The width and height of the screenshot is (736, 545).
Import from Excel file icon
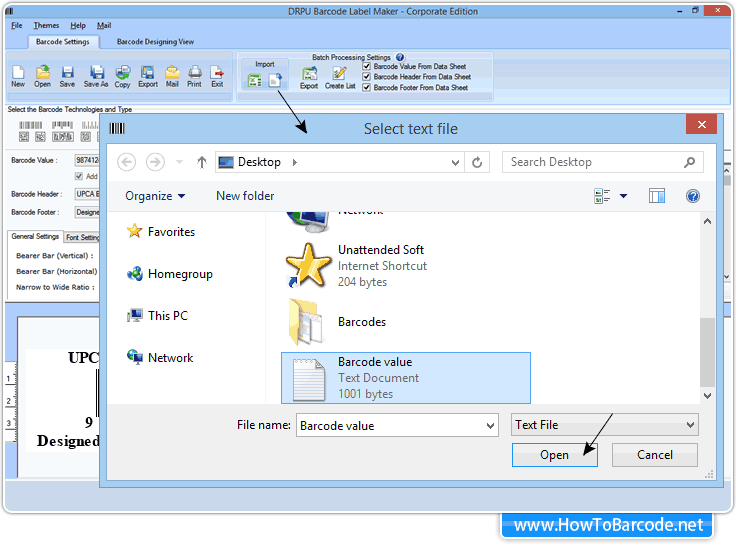255,81
